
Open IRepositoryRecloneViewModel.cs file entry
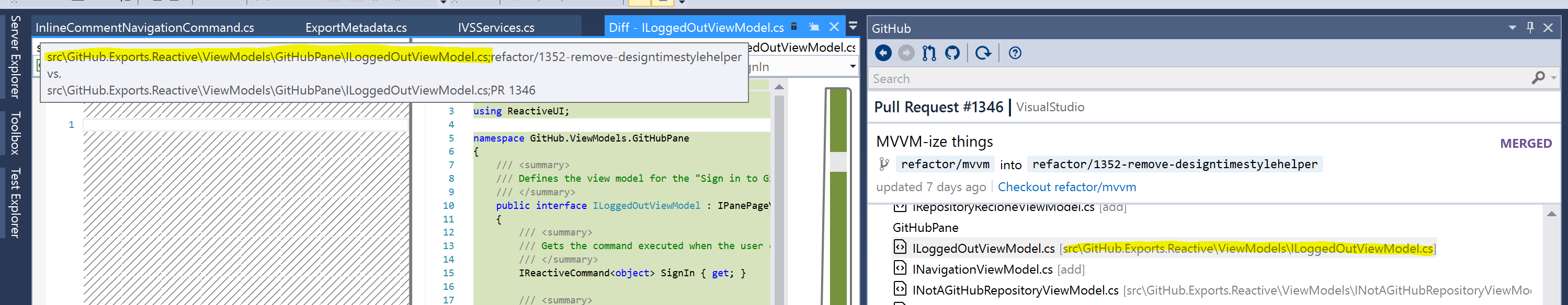(1003, 207)
